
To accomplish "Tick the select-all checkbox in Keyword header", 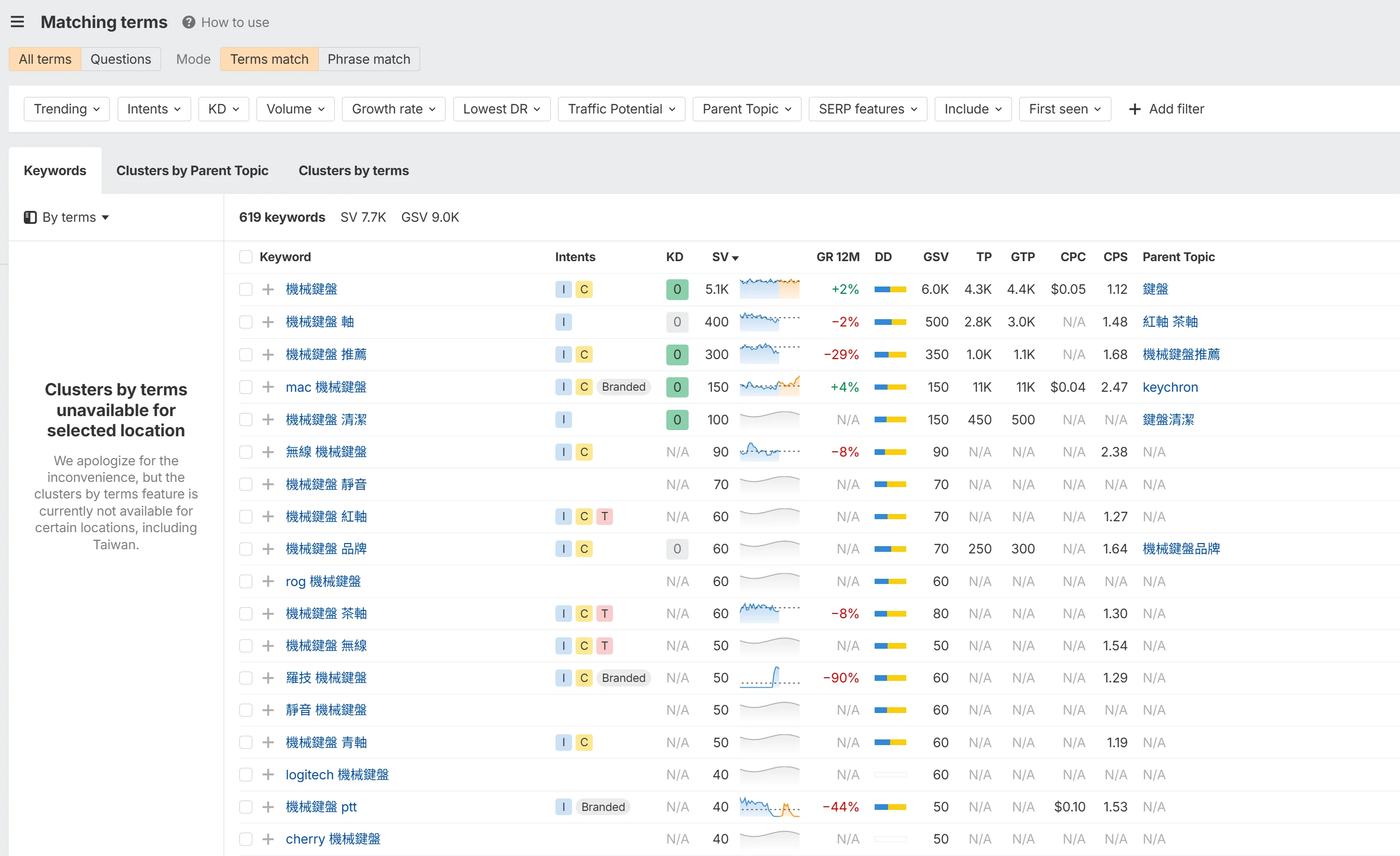I will [x=246, y=257].
